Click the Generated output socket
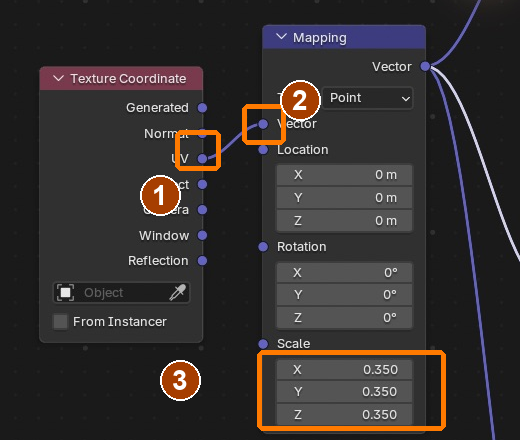The image size is (520, 440). tap(202, 108)
